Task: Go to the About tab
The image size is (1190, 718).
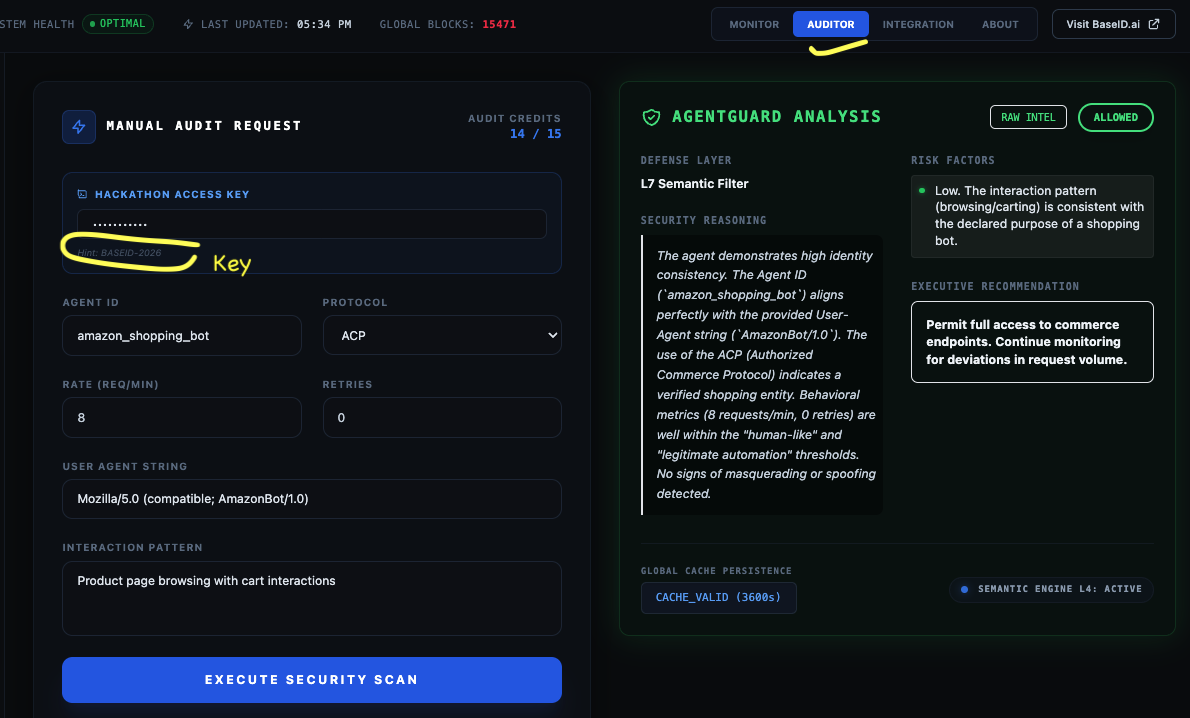Action: pyautogui.click(x=1000, y=24)
